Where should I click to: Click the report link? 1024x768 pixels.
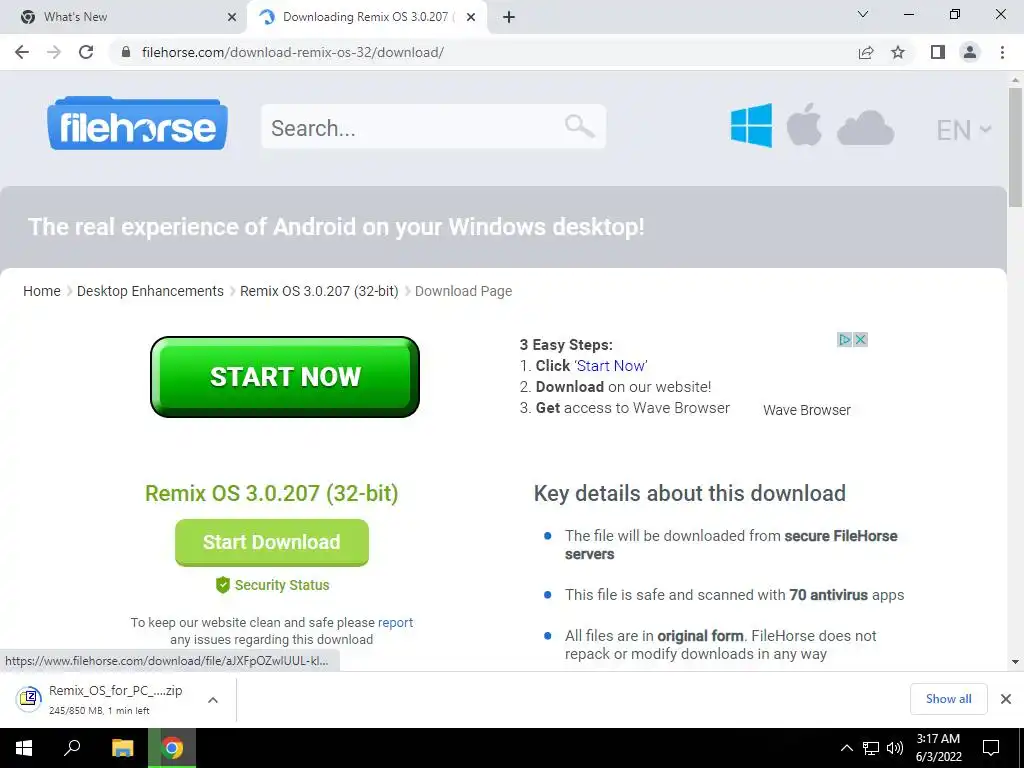(395, 622)
